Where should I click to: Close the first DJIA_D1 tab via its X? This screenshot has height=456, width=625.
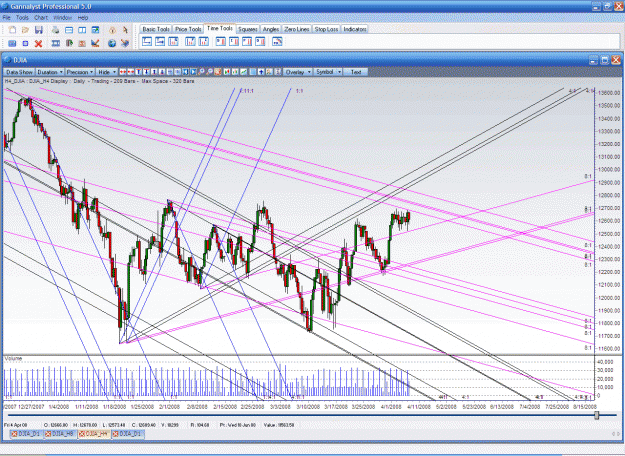click(x=14, y=434)
